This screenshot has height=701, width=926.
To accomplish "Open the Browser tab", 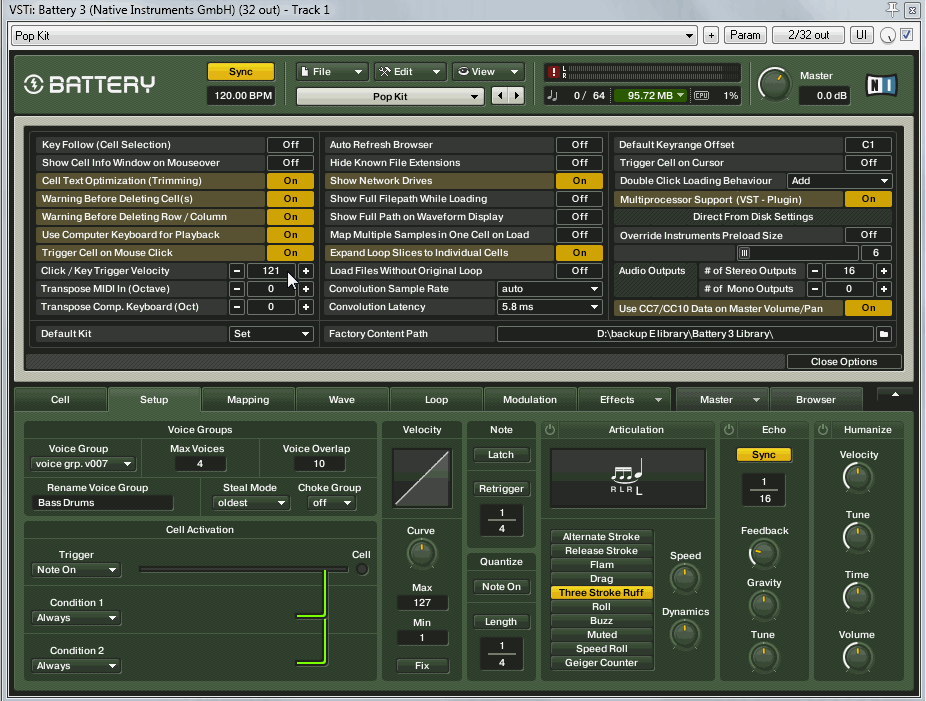I will 816,400.
